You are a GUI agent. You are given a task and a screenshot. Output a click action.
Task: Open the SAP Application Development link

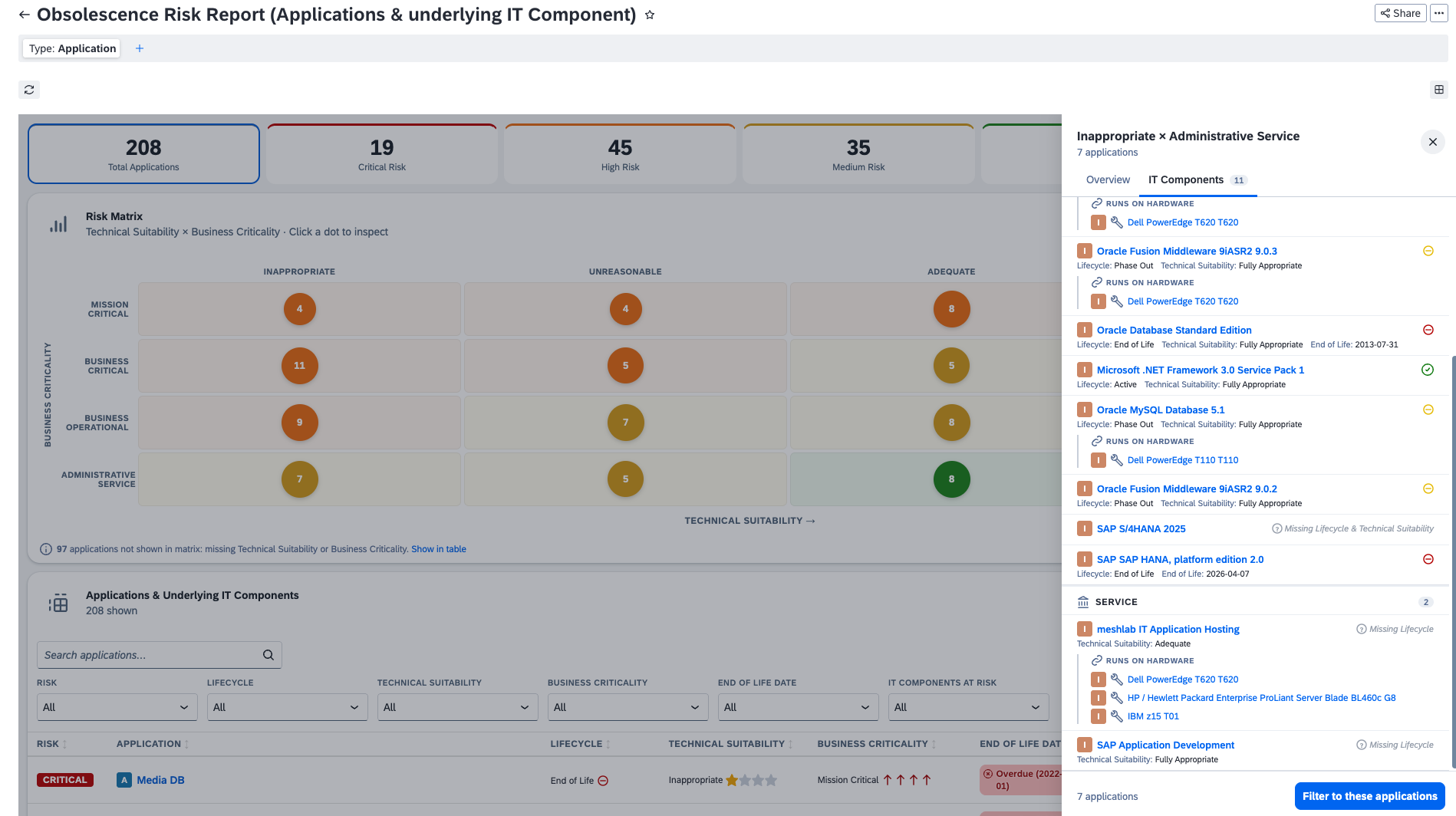point(1165,745)
